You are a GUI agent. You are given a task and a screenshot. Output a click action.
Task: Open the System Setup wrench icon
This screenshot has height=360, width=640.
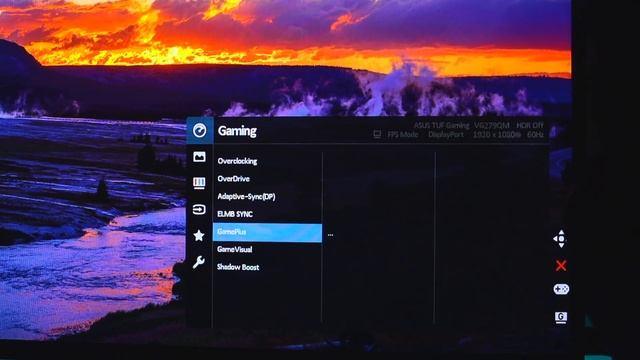199,262
